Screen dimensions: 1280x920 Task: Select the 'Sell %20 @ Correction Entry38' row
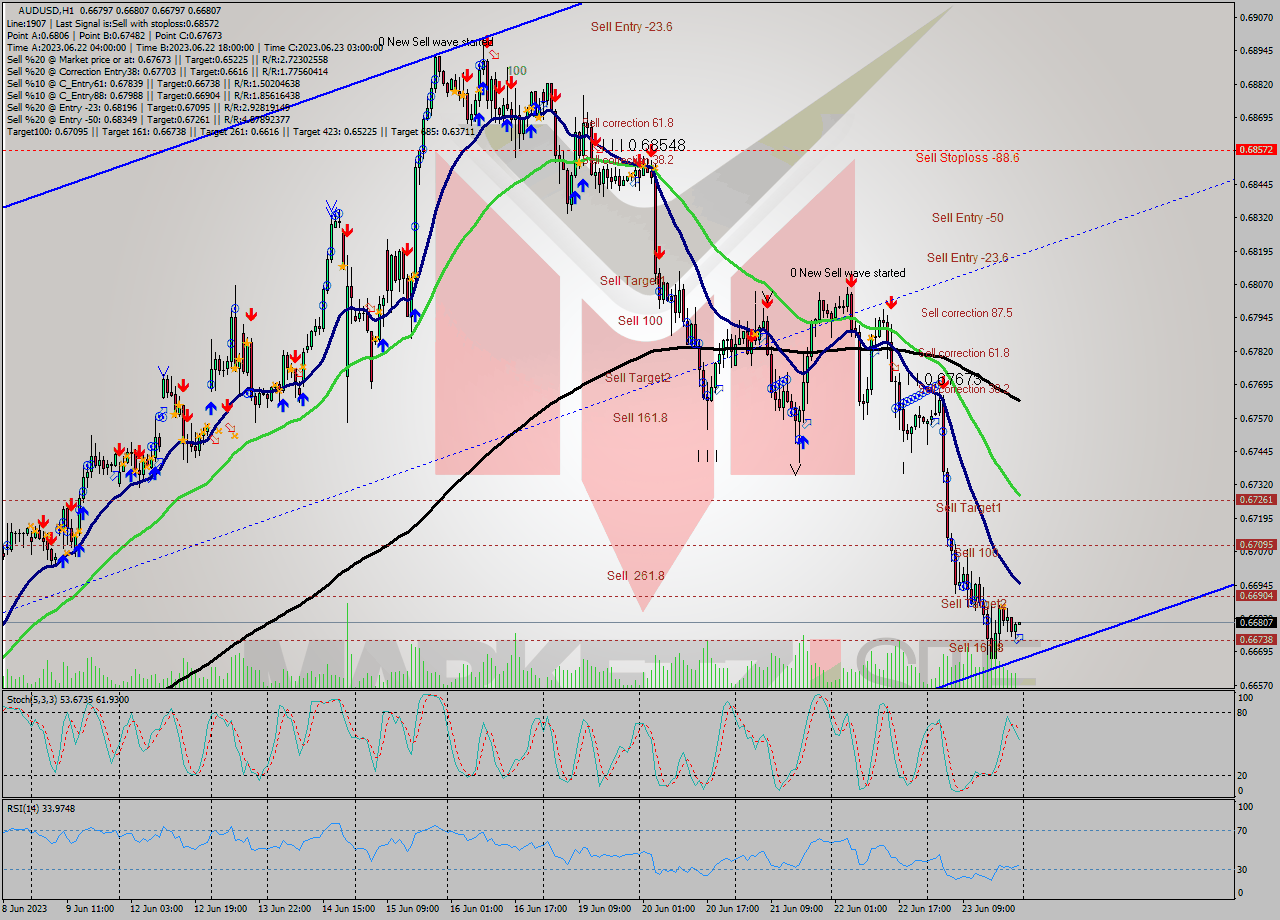click(166, 71)
